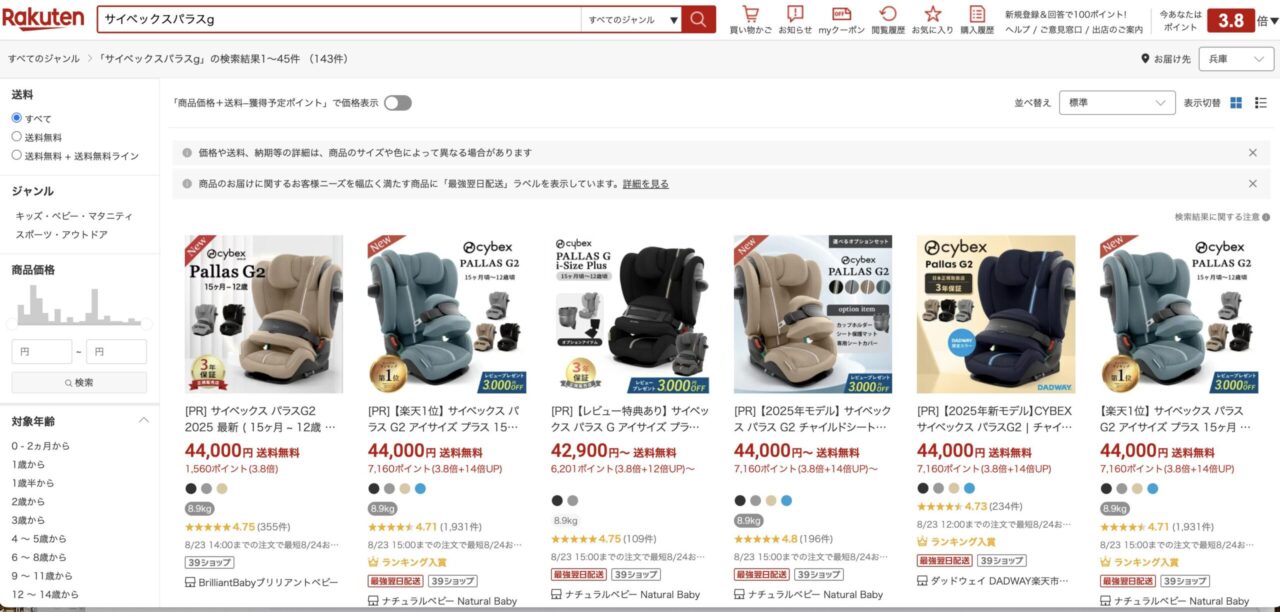Toggle price display including shipping and points

pos(398,103)
